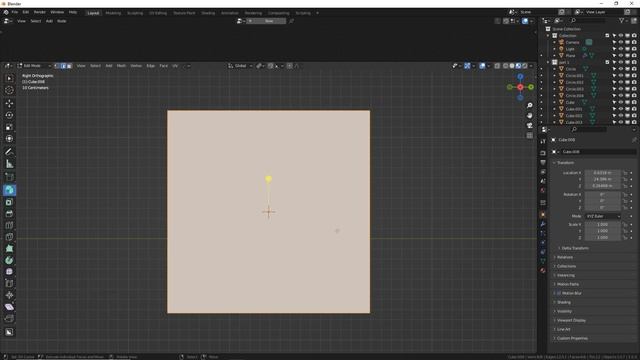Open the Modifiers wrench tab in Properties
The width and height of the screenshot is (640, 360).
click(542, 224)
